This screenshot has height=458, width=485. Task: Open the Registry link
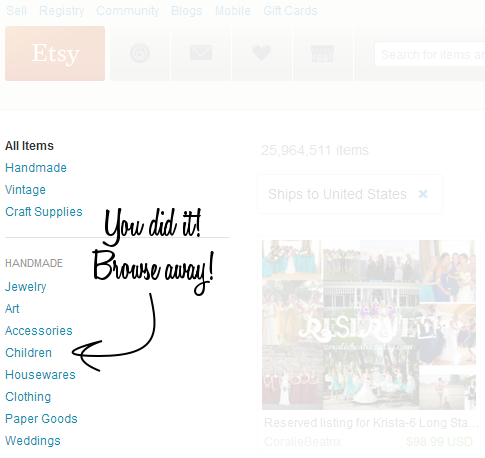[x=62, y=11]
